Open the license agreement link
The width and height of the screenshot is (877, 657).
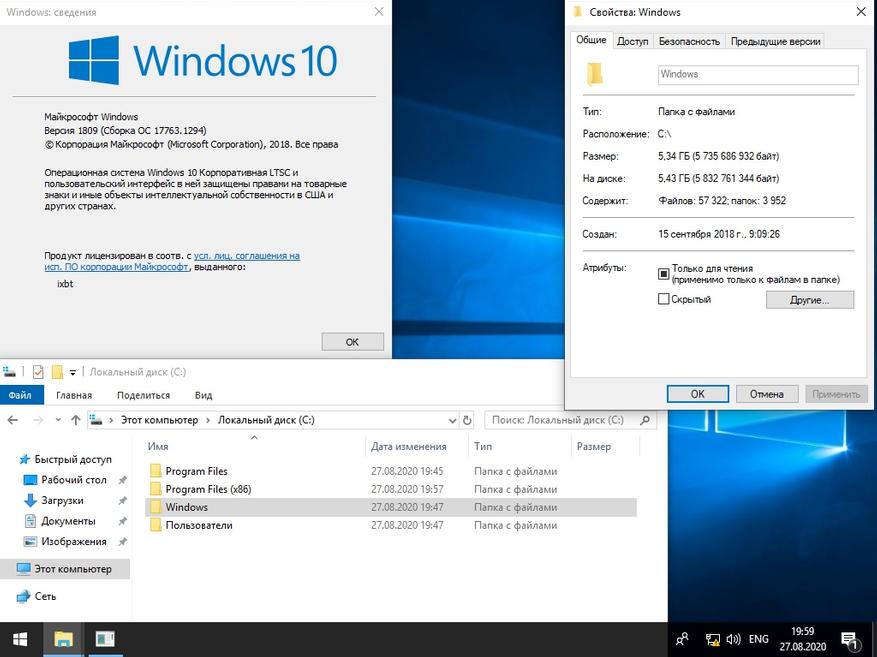point(172,262)
